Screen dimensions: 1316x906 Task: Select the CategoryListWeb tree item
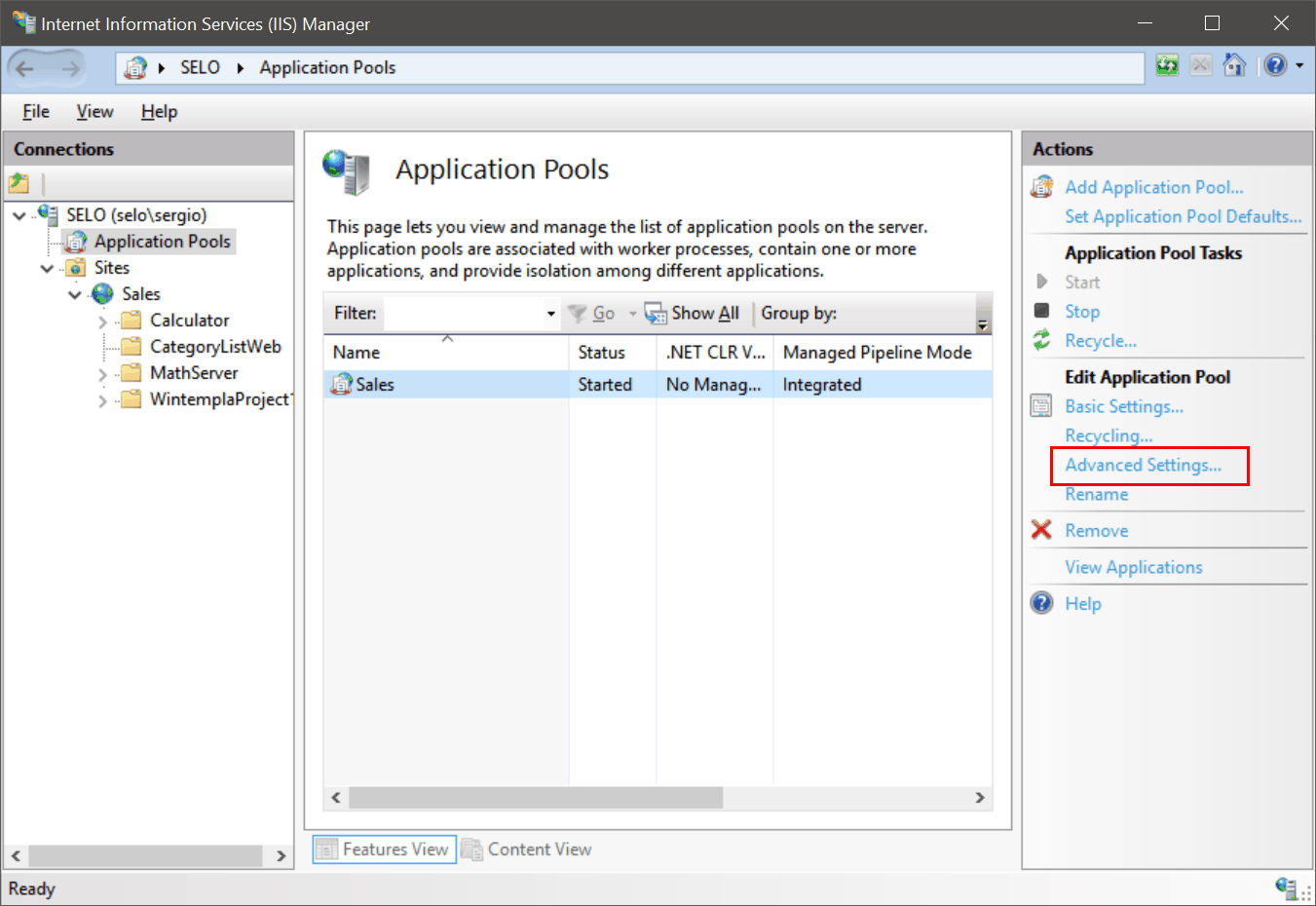coord(215,346)
